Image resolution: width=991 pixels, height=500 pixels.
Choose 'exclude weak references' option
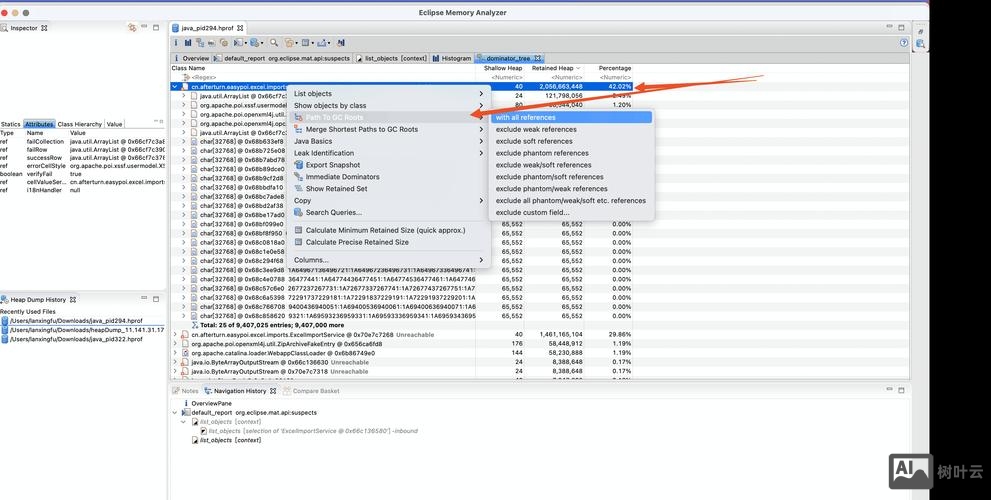click(535, 129)
